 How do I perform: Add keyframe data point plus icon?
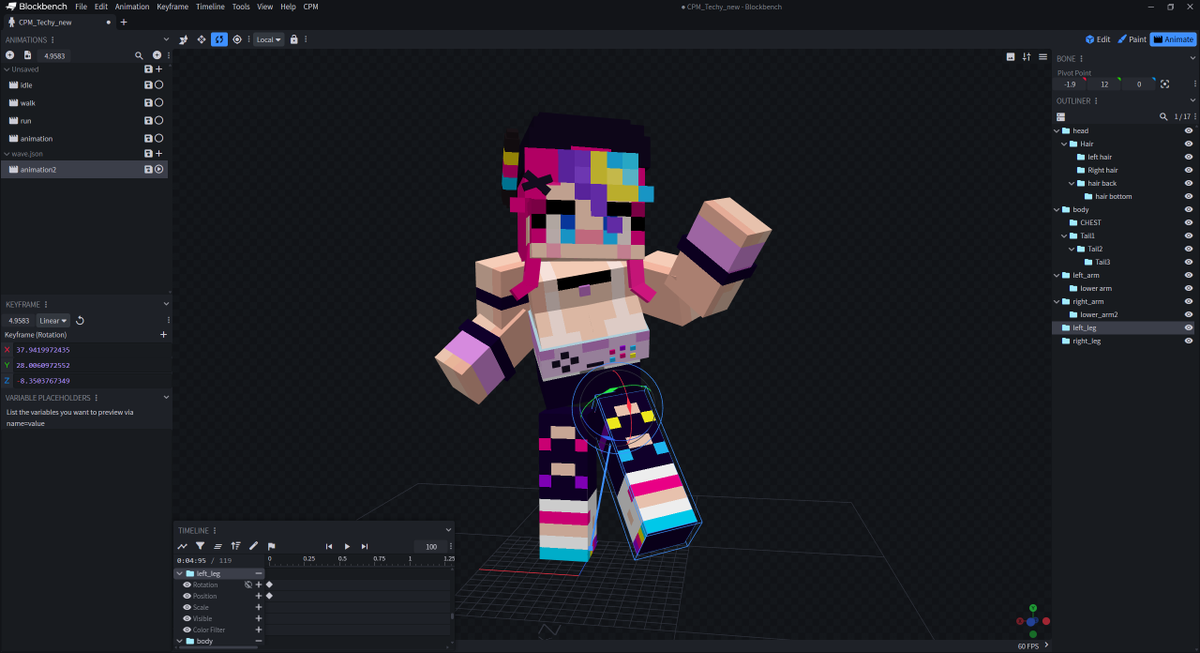(x=164, y=335)
